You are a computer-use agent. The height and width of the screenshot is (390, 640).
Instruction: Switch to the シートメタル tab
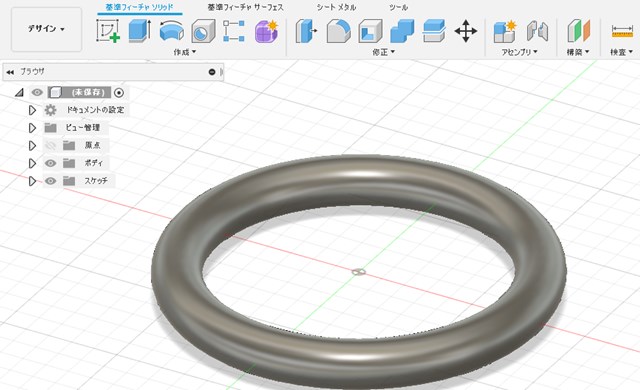pos(336,7)
